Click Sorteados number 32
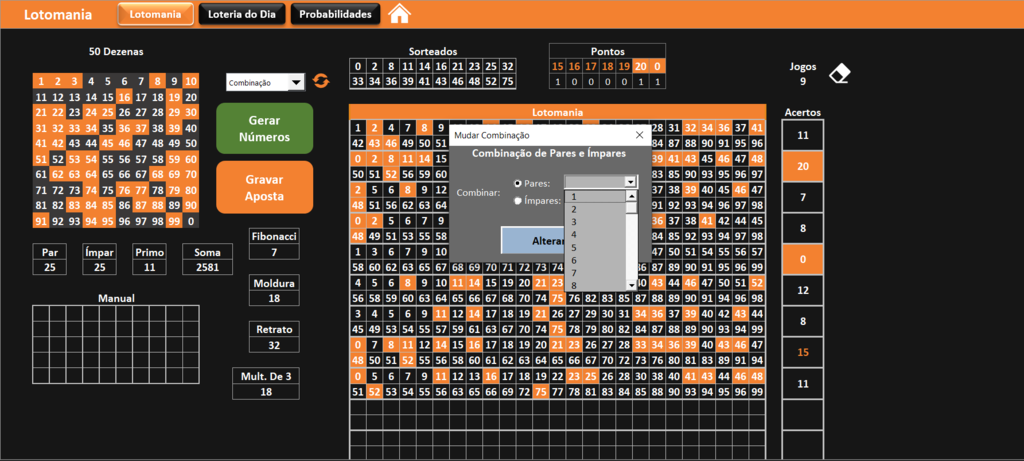 click(x=507, y=66)
